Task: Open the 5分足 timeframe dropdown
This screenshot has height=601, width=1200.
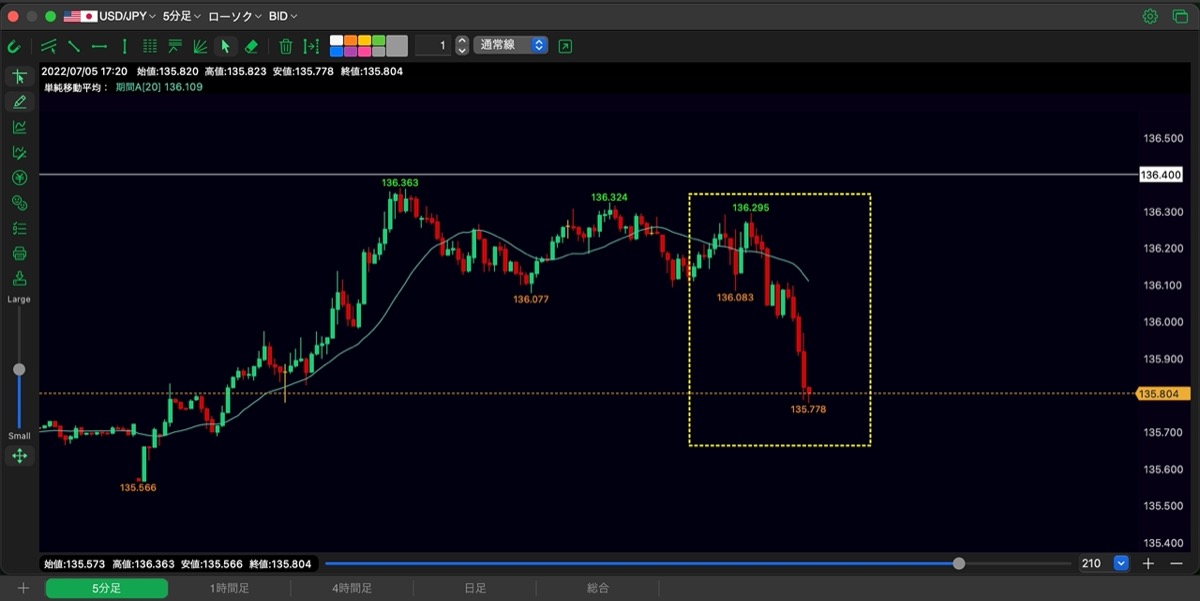Action: [x=181, y=16]
